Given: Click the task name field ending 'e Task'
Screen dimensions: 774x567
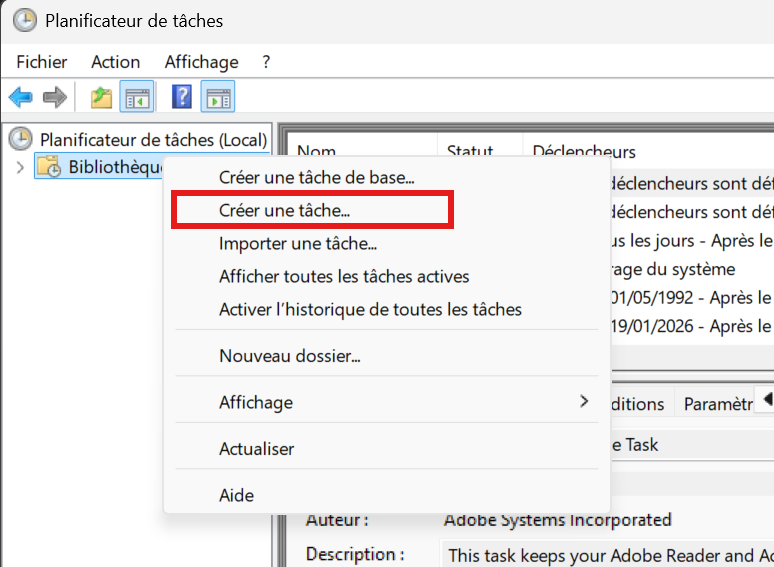Looking at the screenshot, I should click(692, 445).
